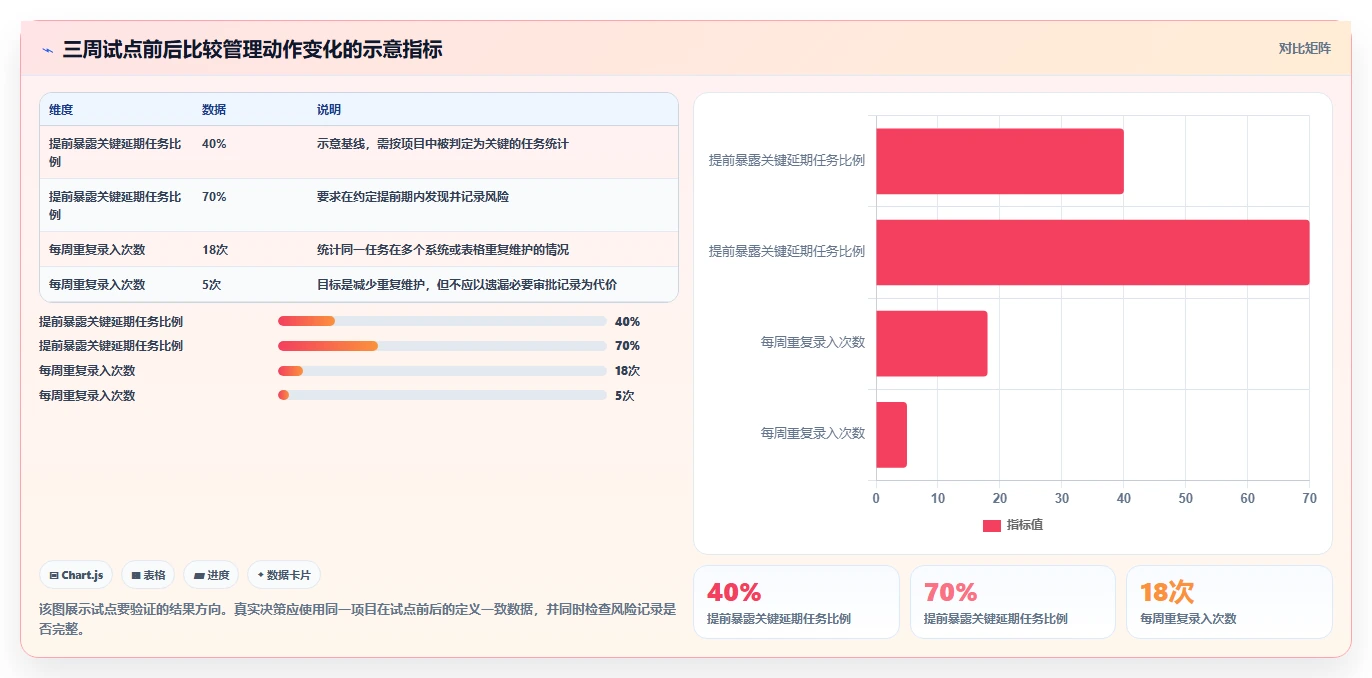Click the note 要求在约定提前期内发现并记录风险

click(413, 197)
